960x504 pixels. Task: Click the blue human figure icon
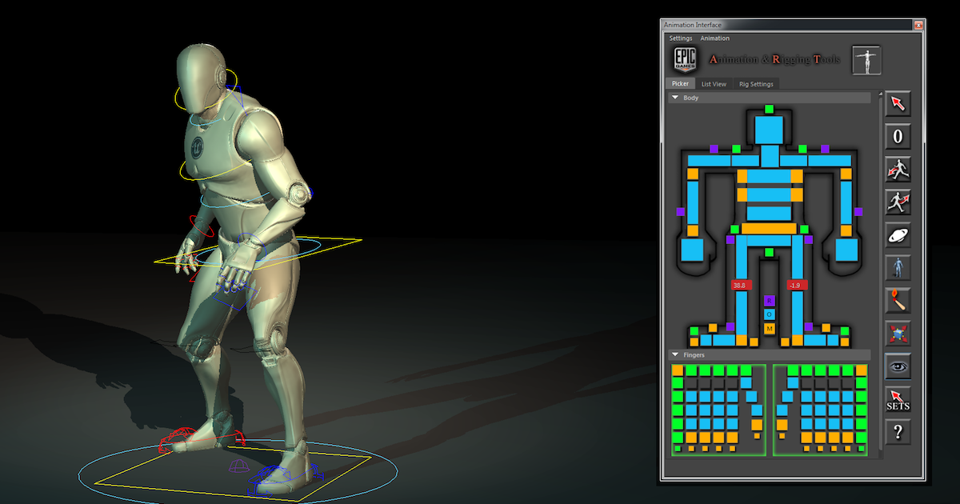[x=898, y=268]
